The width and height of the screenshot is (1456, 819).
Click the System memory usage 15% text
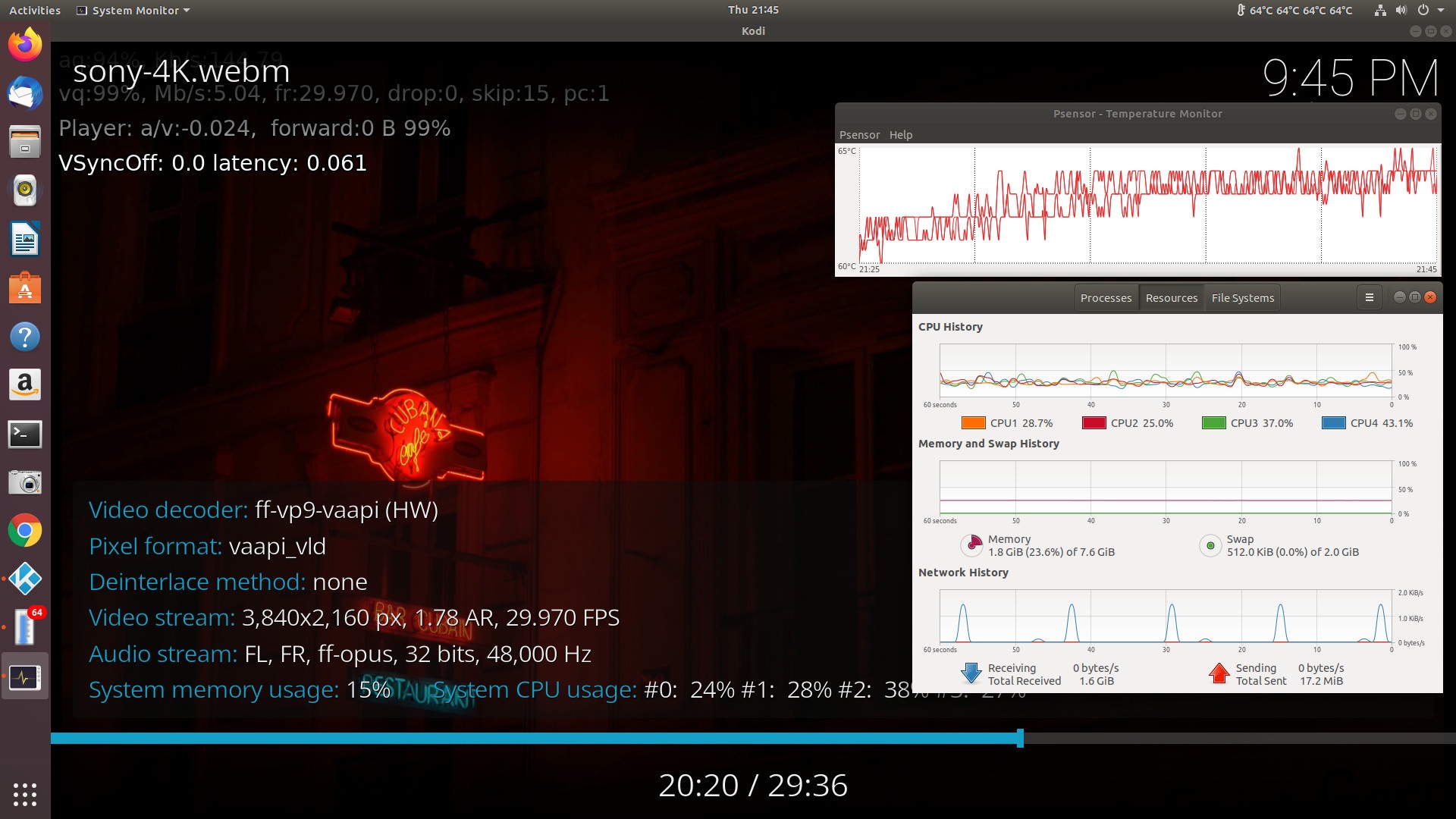click(240, 690)
